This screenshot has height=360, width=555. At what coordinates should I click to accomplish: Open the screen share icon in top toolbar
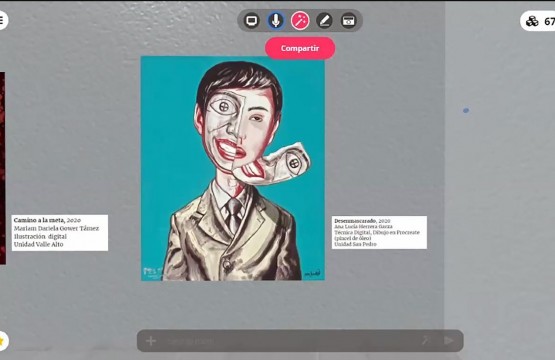tap(252, 21)
